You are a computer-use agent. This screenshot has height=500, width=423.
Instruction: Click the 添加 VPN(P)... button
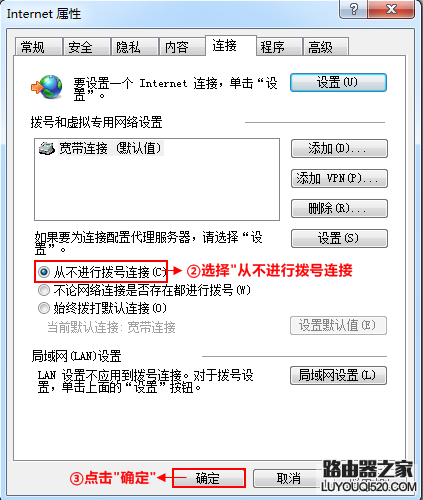tap(339, 179)
